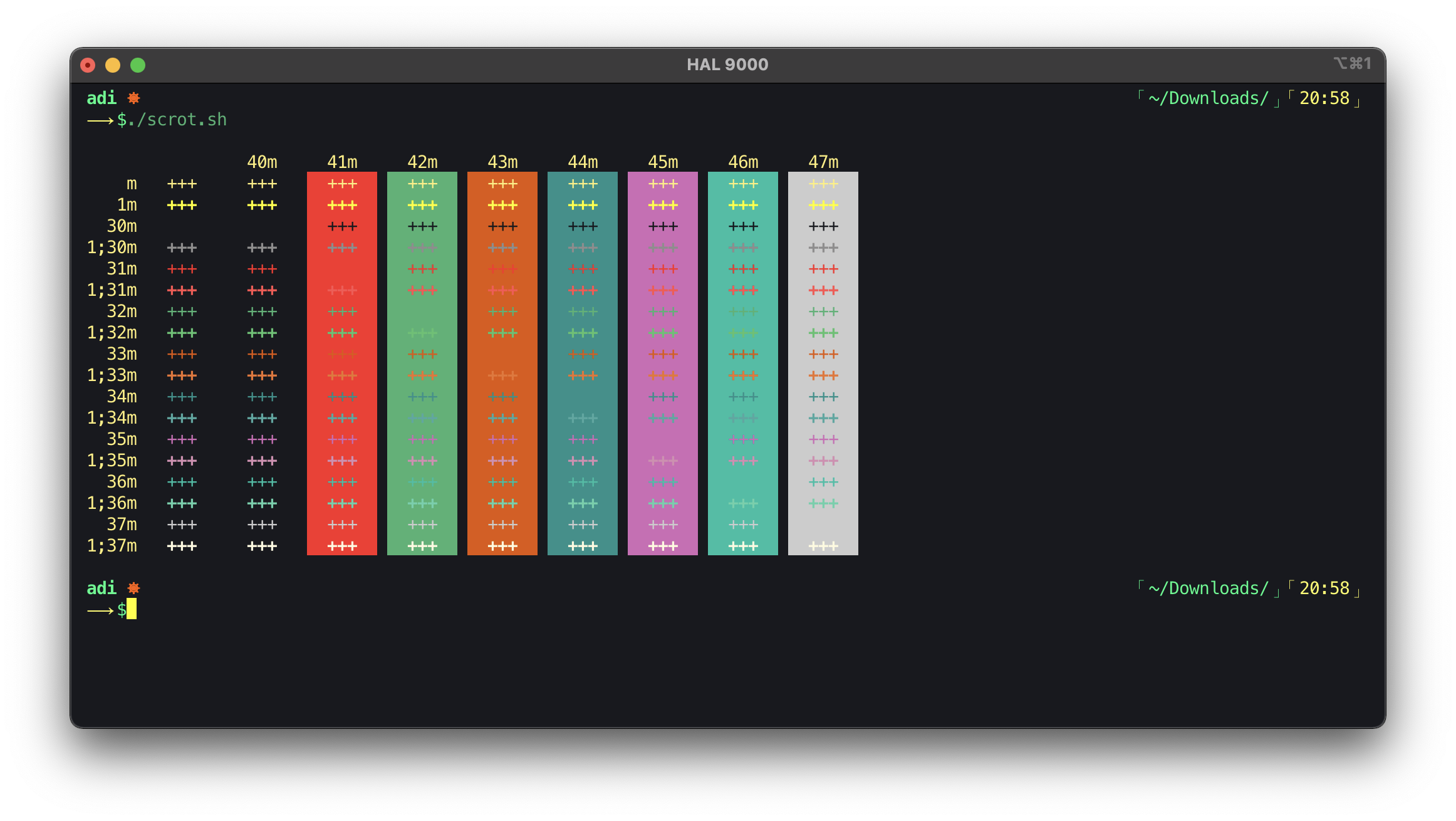Click the 1;35m row label
This screenshot has width=1456, height=821.
point(112,461)
